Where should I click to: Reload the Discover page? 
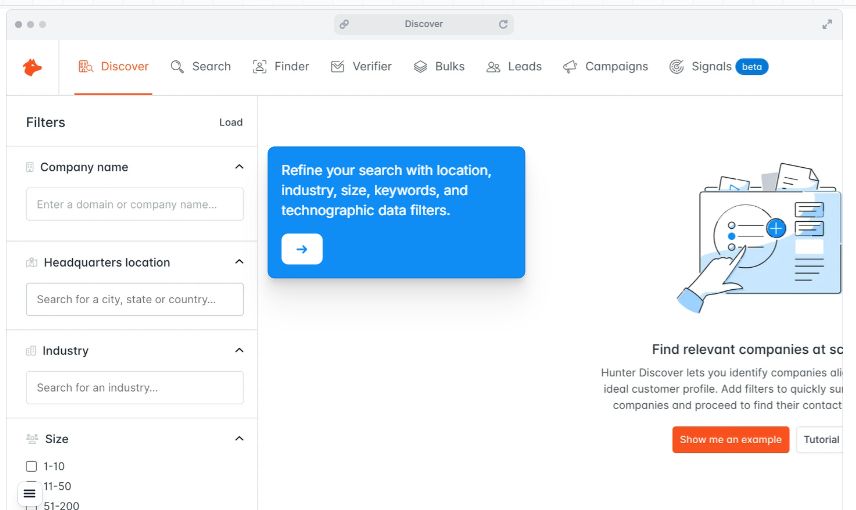click(x=503, y=24)
